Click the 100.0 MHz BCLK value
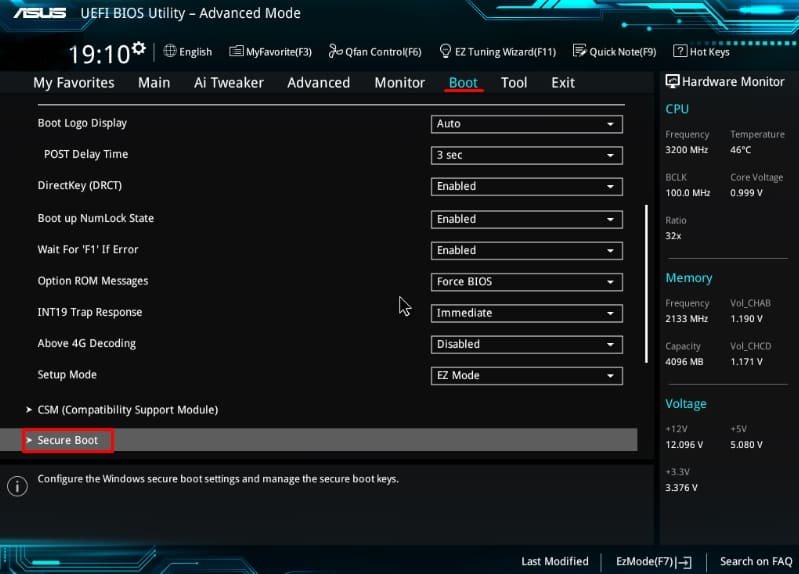The image size is (799, 574). (x=687, y=193)
